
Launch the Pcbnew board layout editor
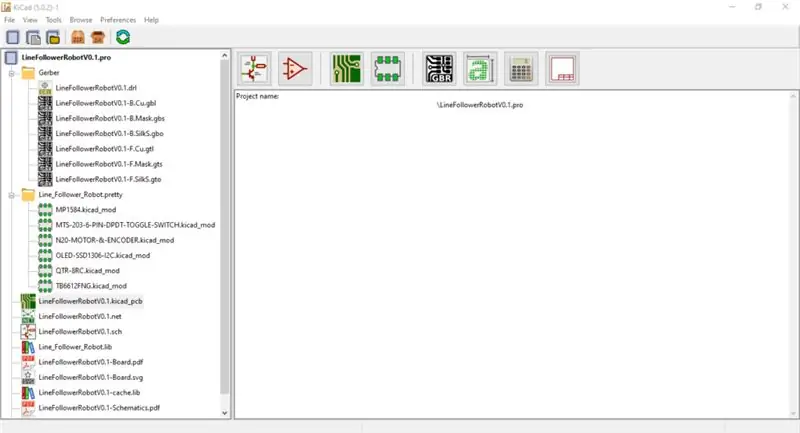point(347,69)
